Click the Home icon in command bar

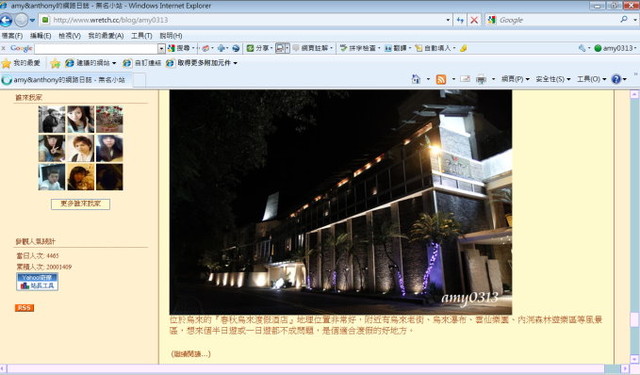(x=416, y=79)
